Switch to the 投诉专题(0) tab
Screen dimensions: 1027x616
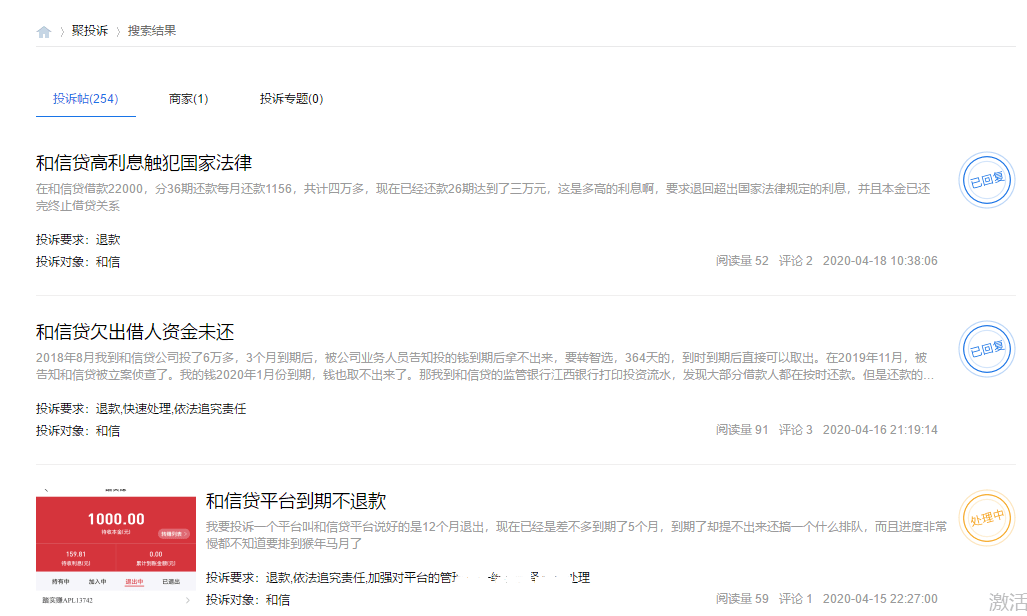tap(291, 98)
